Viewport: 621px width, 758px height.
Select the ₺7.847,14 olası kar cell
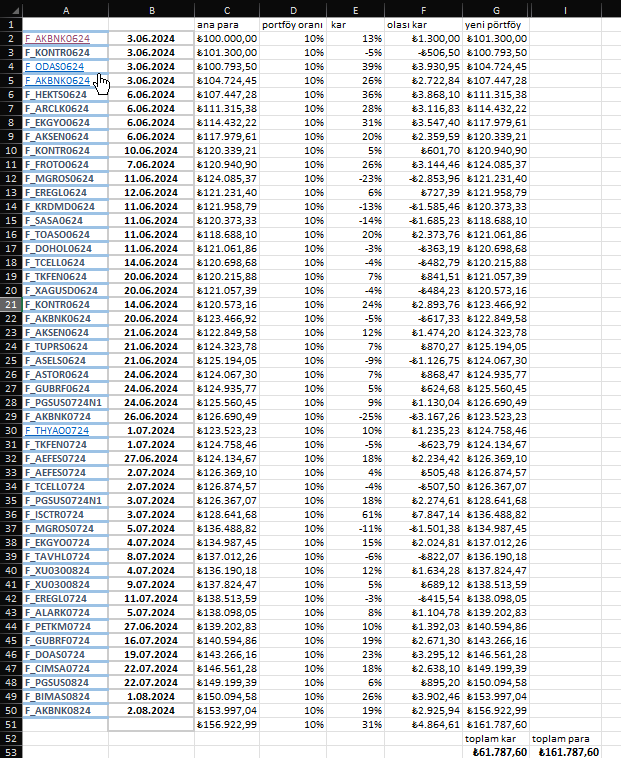pos(423,515)
